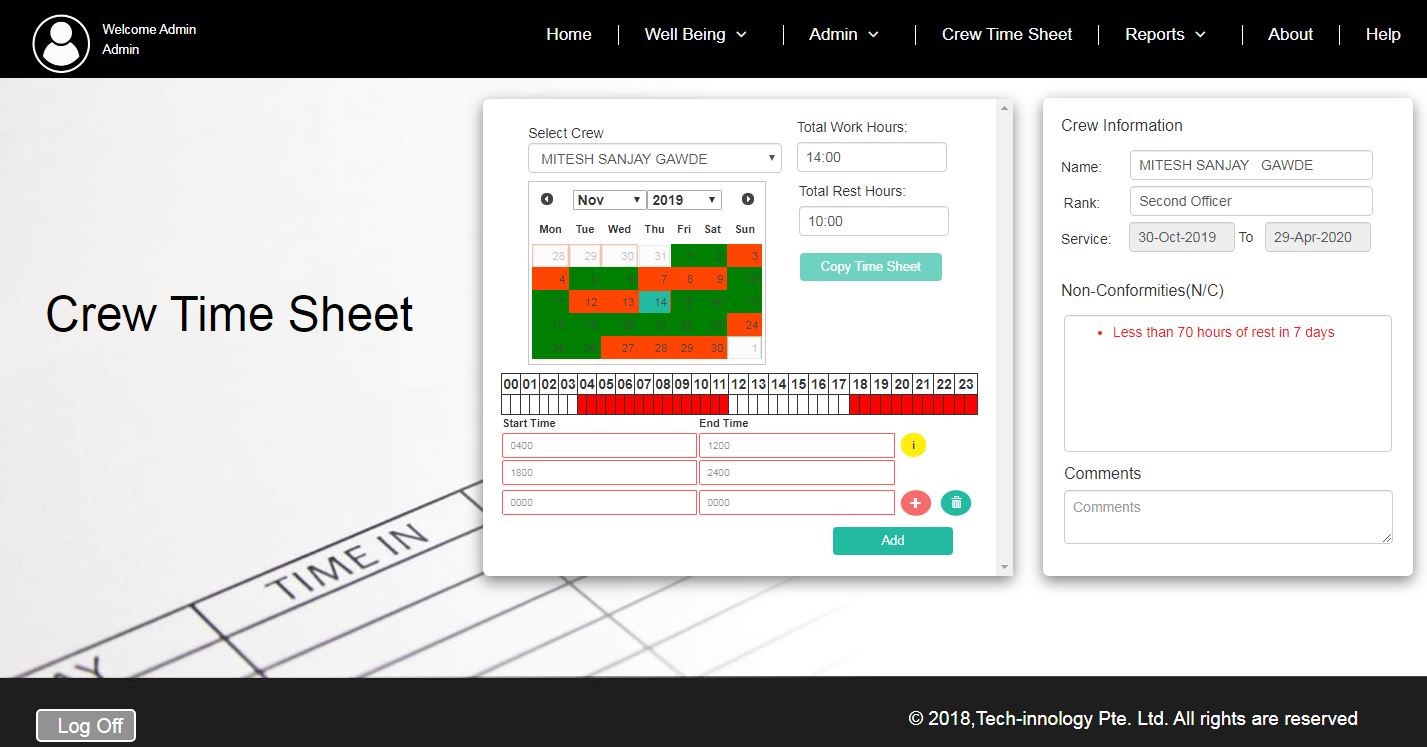
Task: Click in the Comments text area
Action: (x=1227, y=517)
